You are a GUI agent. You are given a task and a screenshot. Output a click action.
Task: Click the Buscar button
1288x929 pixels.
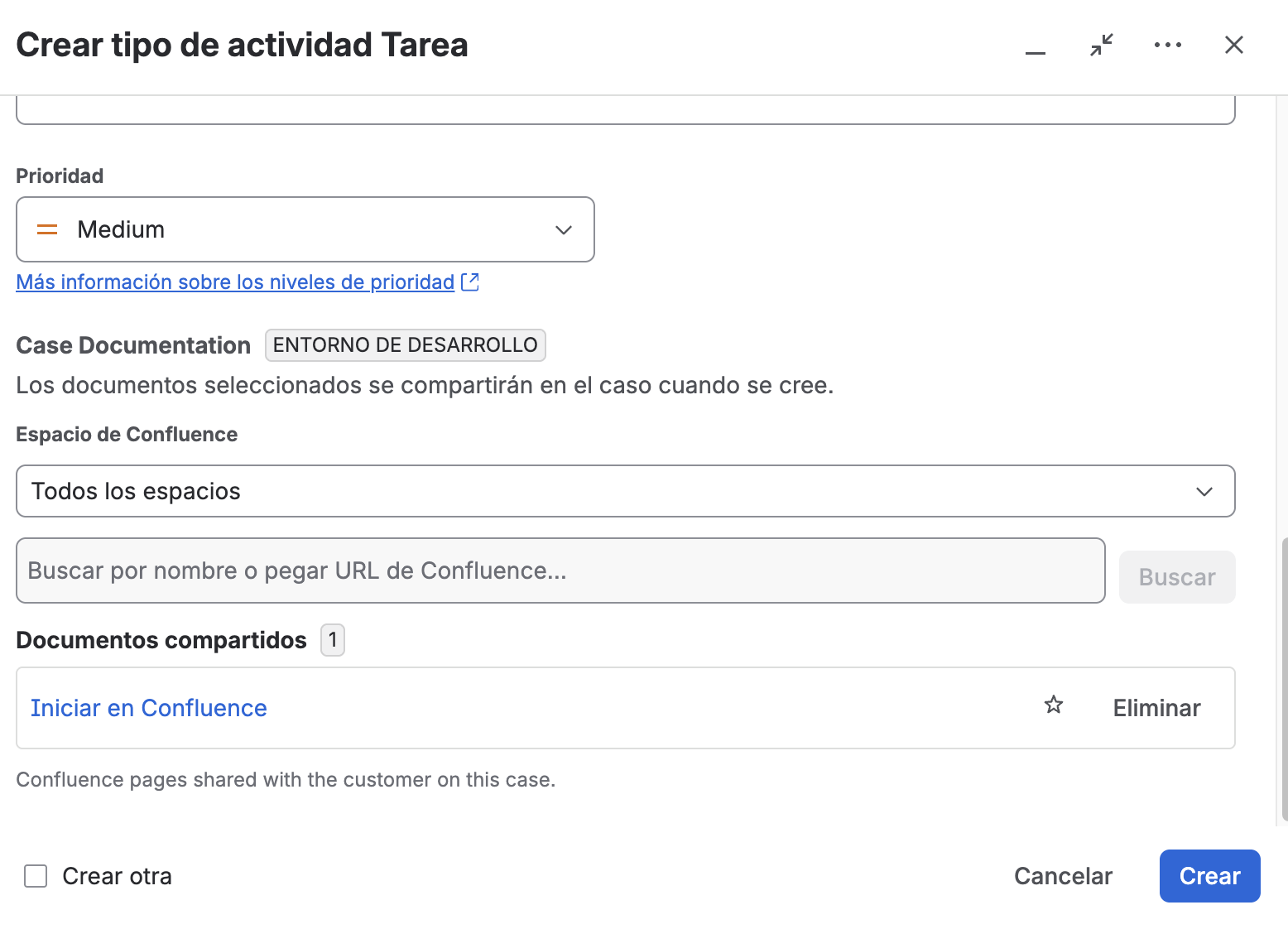tap(1177, 577)
